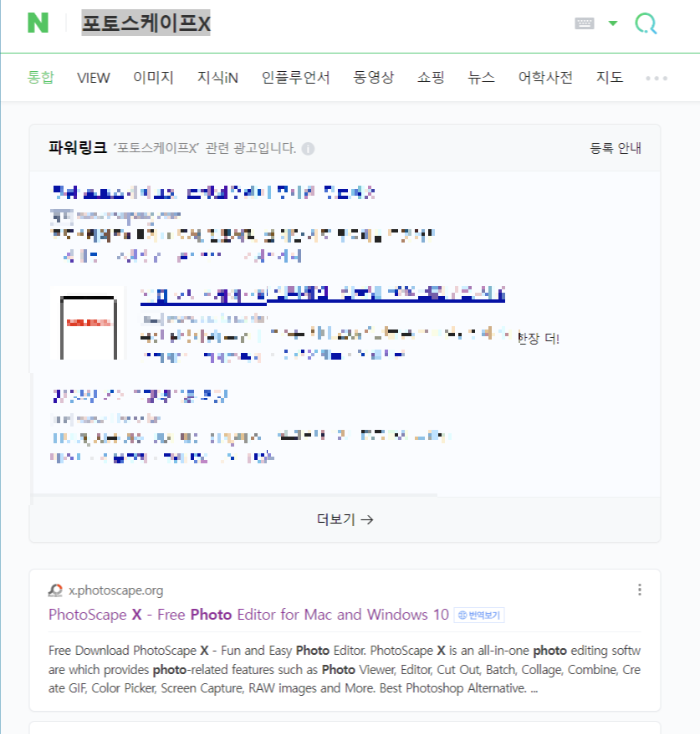Select the 인플루언서 tab
Screen dimensions: 700x734
[295, 77]
